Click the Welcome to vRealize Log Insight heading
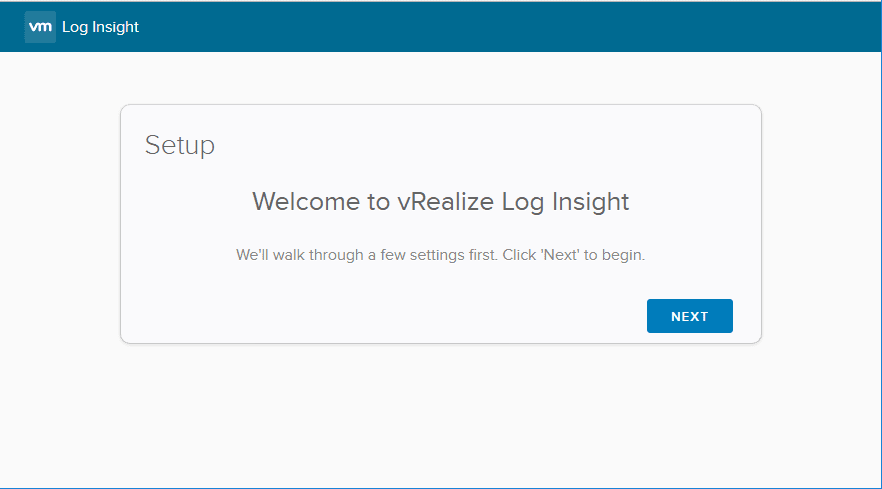This screenshot has height=489, width=882. point(440,201)
